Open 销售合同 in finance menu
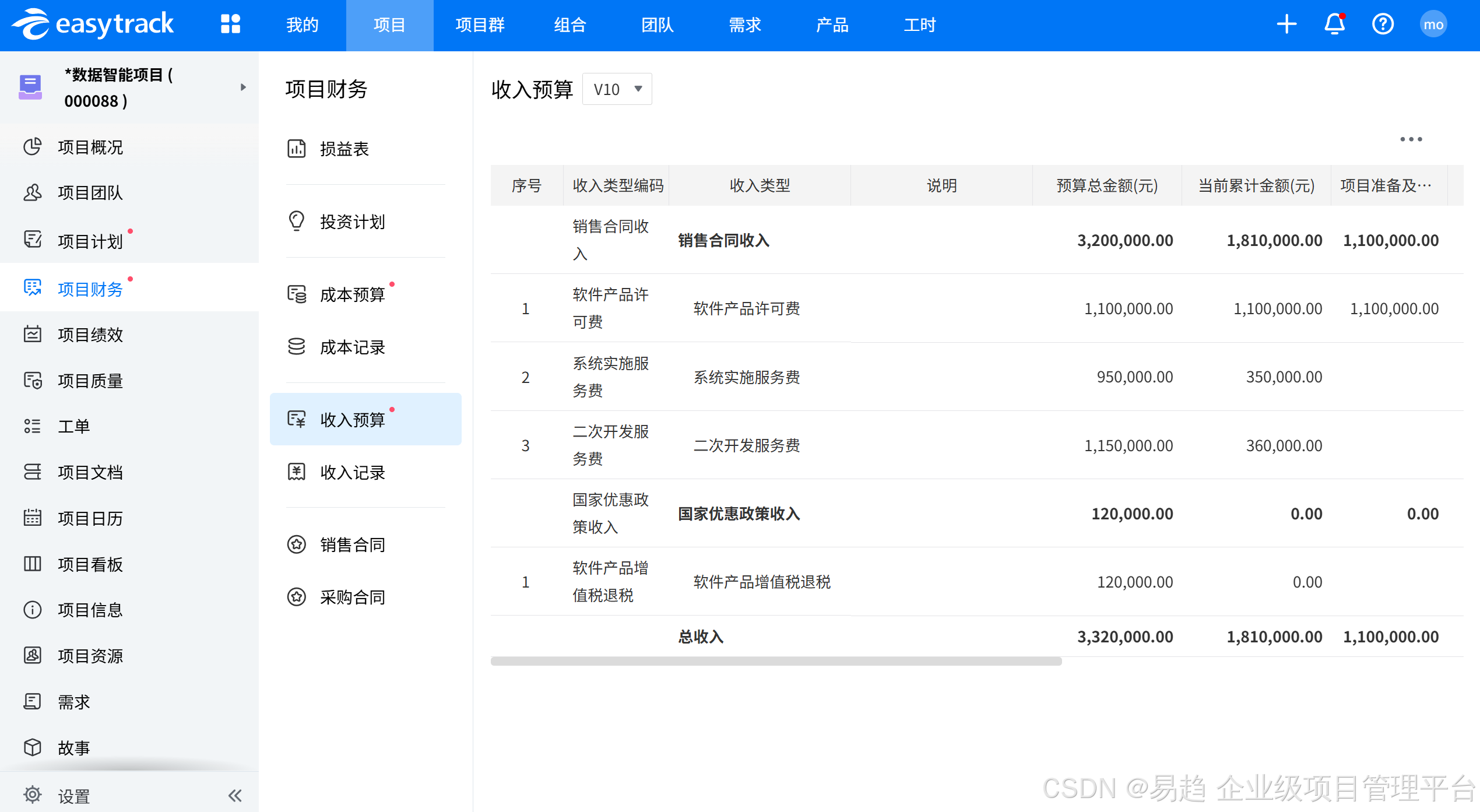Image resolution: width=1480 pixels, height=812 pixels. [x=352, y=544]
